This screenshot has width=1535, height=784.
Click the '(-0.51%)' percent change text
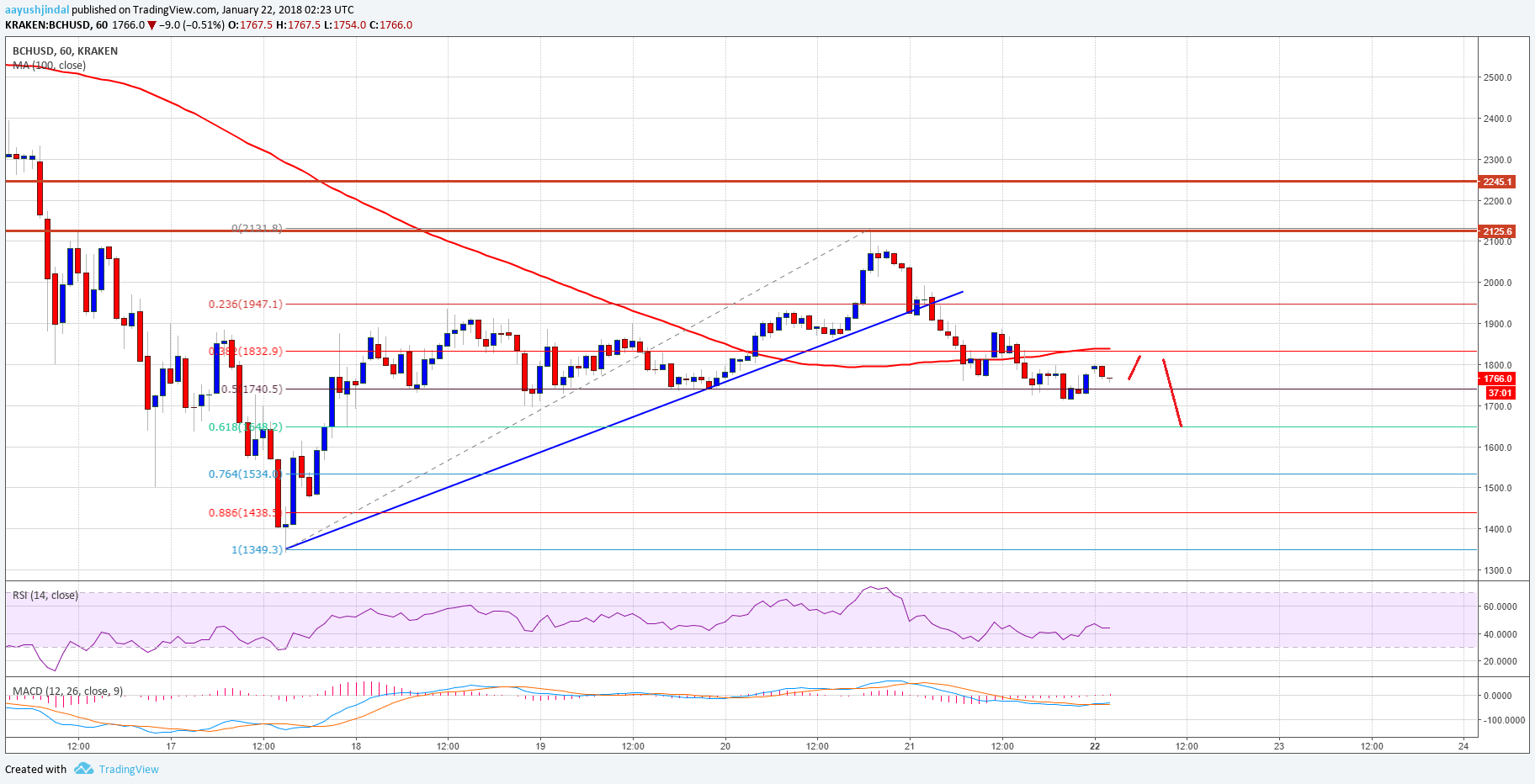click(x=204, y=25)
